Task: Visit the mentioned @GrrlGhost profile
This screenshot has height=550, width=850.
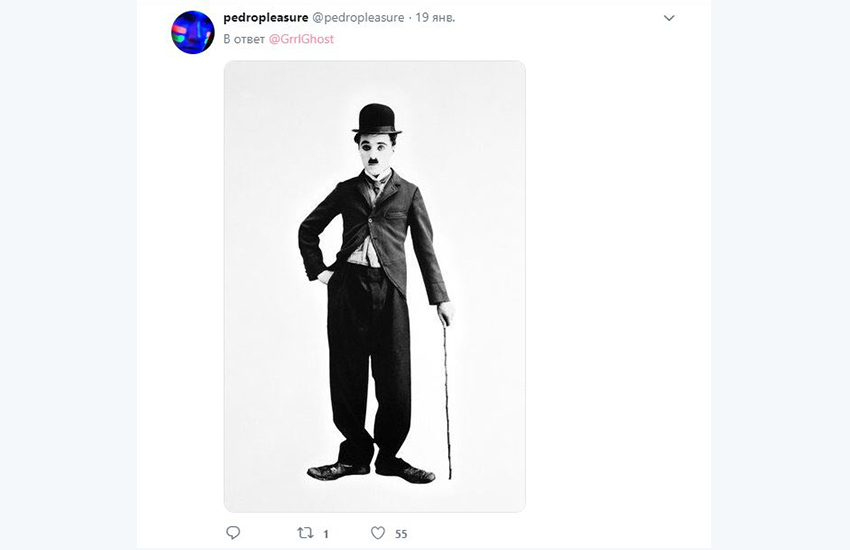Action: coord(301,39)
